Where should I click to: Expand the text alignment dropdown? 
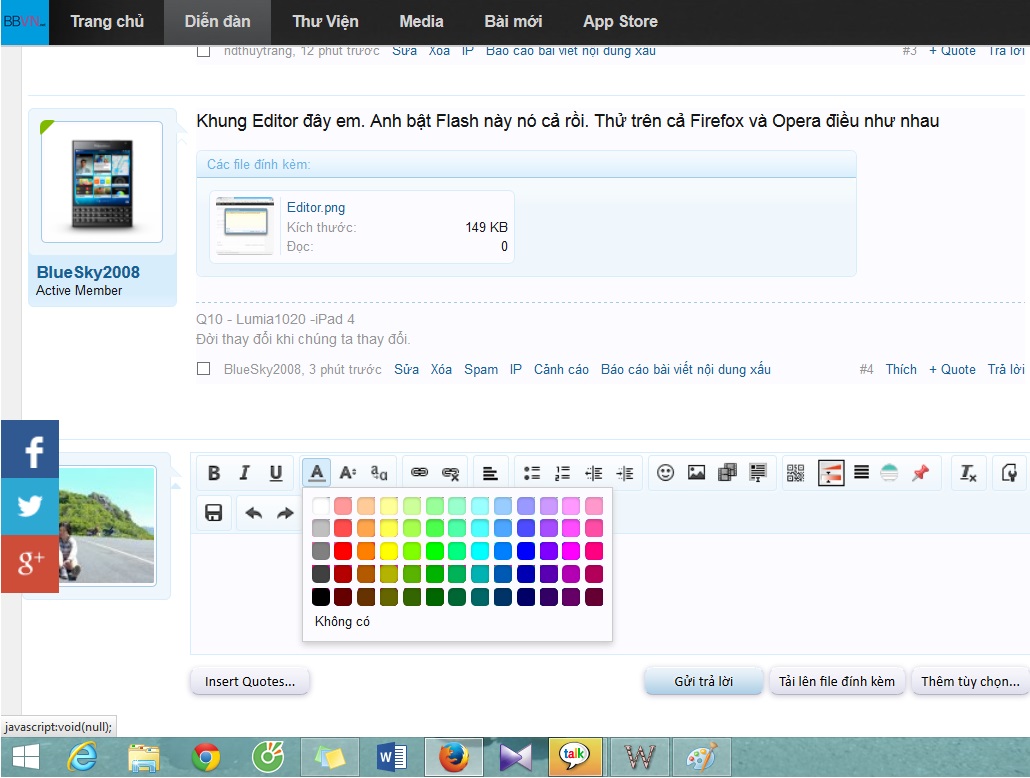coord(490,473)
